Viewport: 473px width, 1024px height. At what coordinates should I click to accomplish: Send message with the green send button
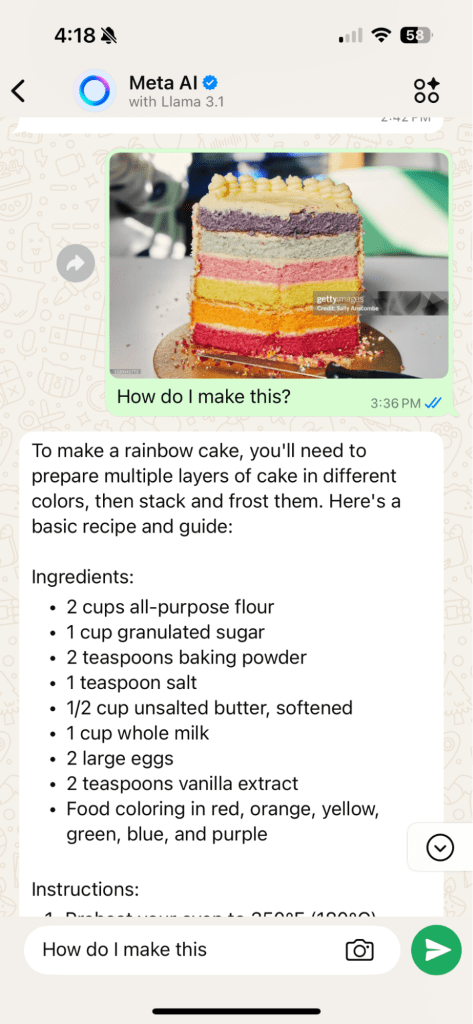(x=436, y=950)
